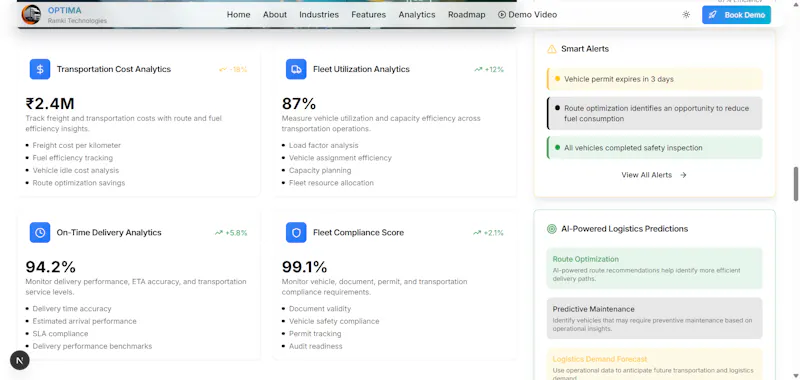Click the 94.2% delivery value
800x380 pixels.
pyautogui.click(x=51, y=267)
